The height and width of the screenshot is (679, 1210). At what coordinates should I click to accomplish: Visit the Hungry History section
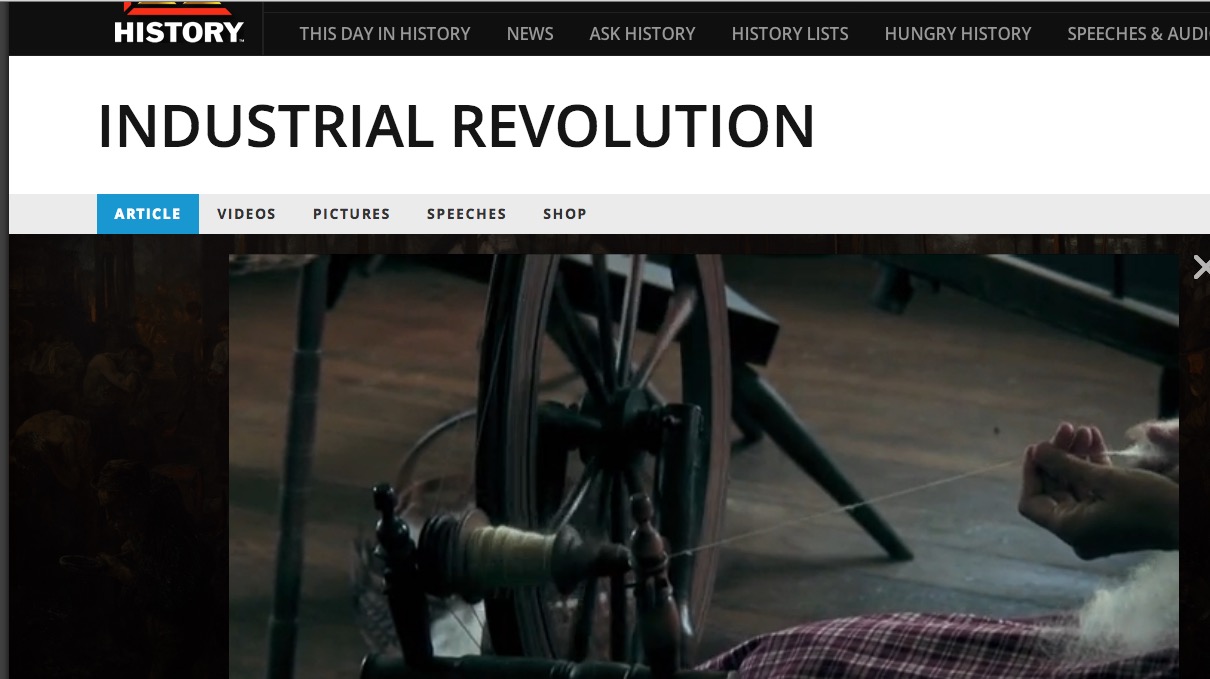click(958, 33)
